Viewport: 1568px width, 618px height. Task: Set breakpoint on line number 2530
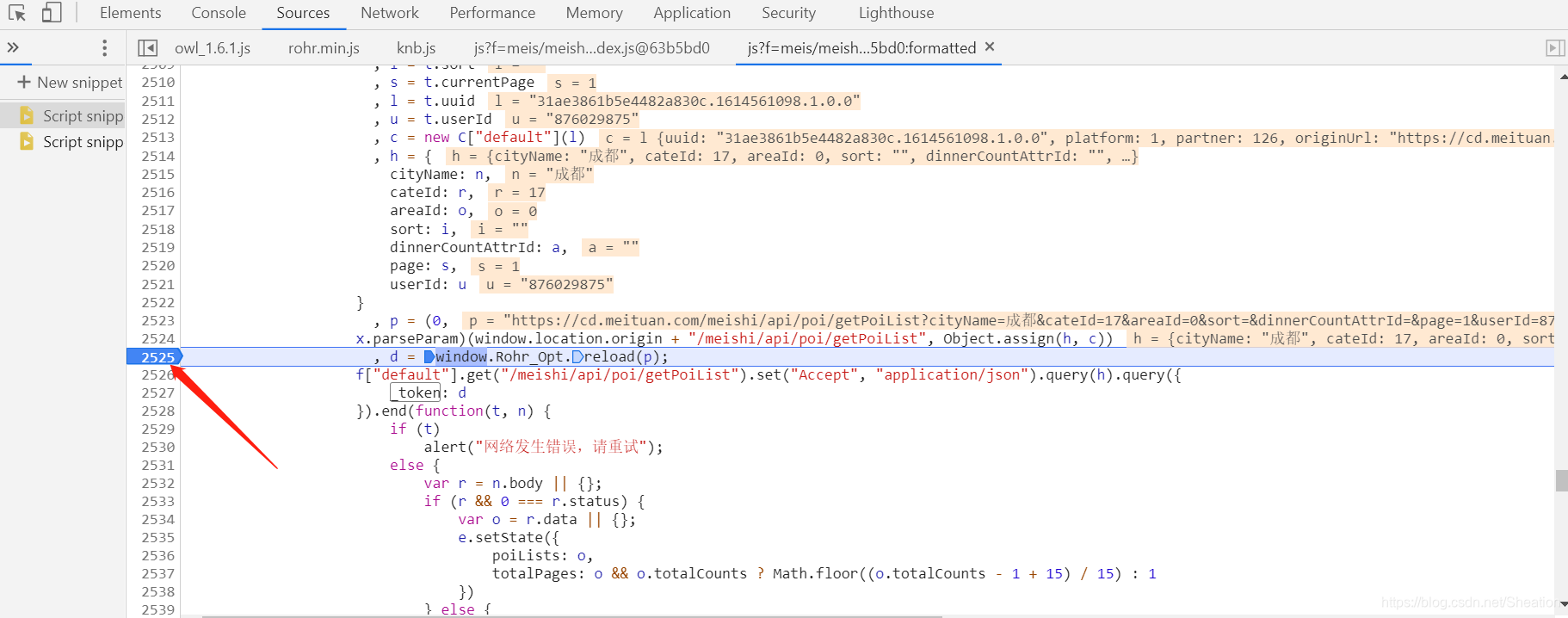[x=157, y=448]
